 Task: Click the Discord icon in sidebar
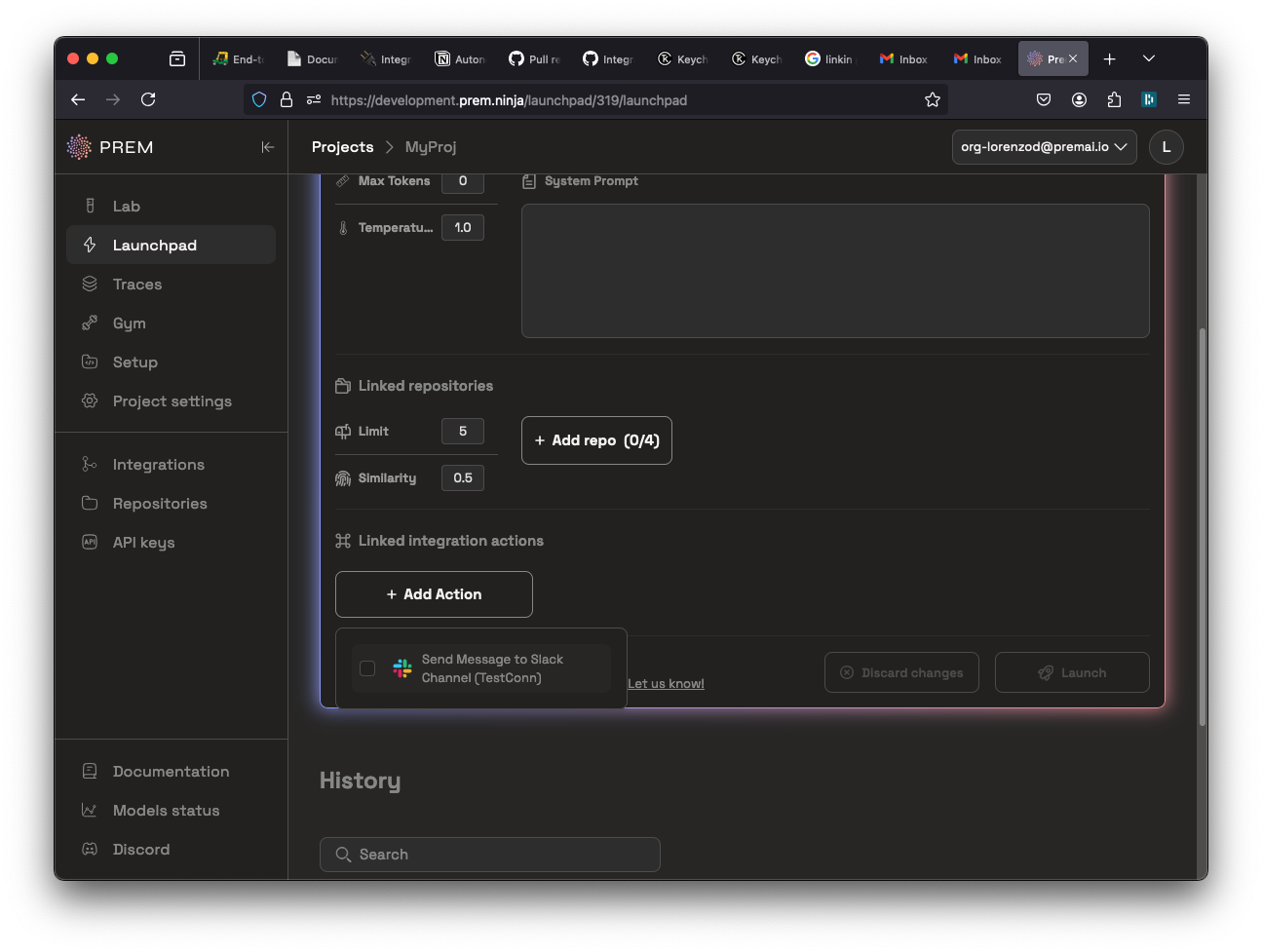90,849
